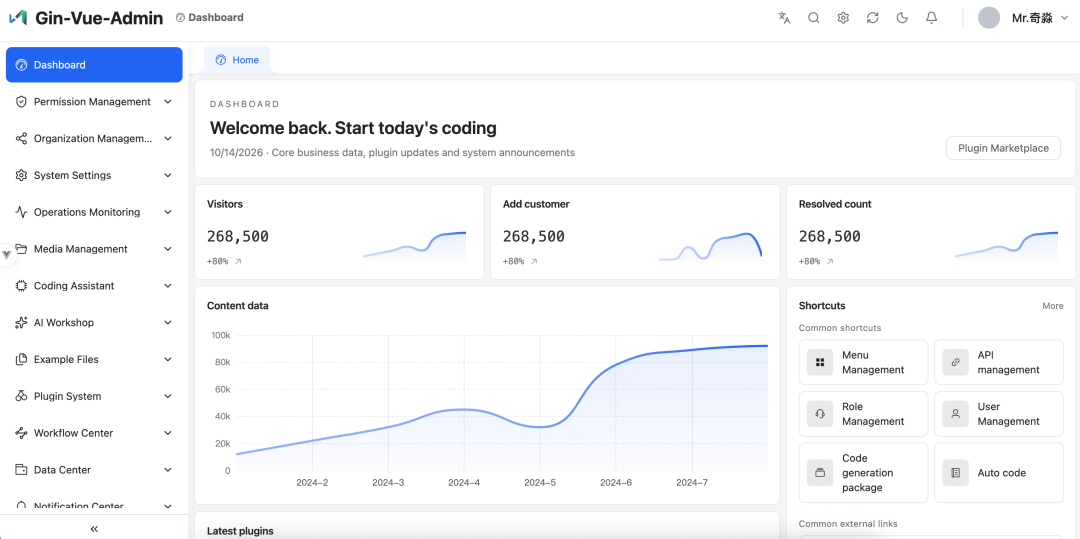The width and height of the screenshot is (1080, 539).
Task: Click the Resolved count sparkline chart
Action: click(1006, 246)
